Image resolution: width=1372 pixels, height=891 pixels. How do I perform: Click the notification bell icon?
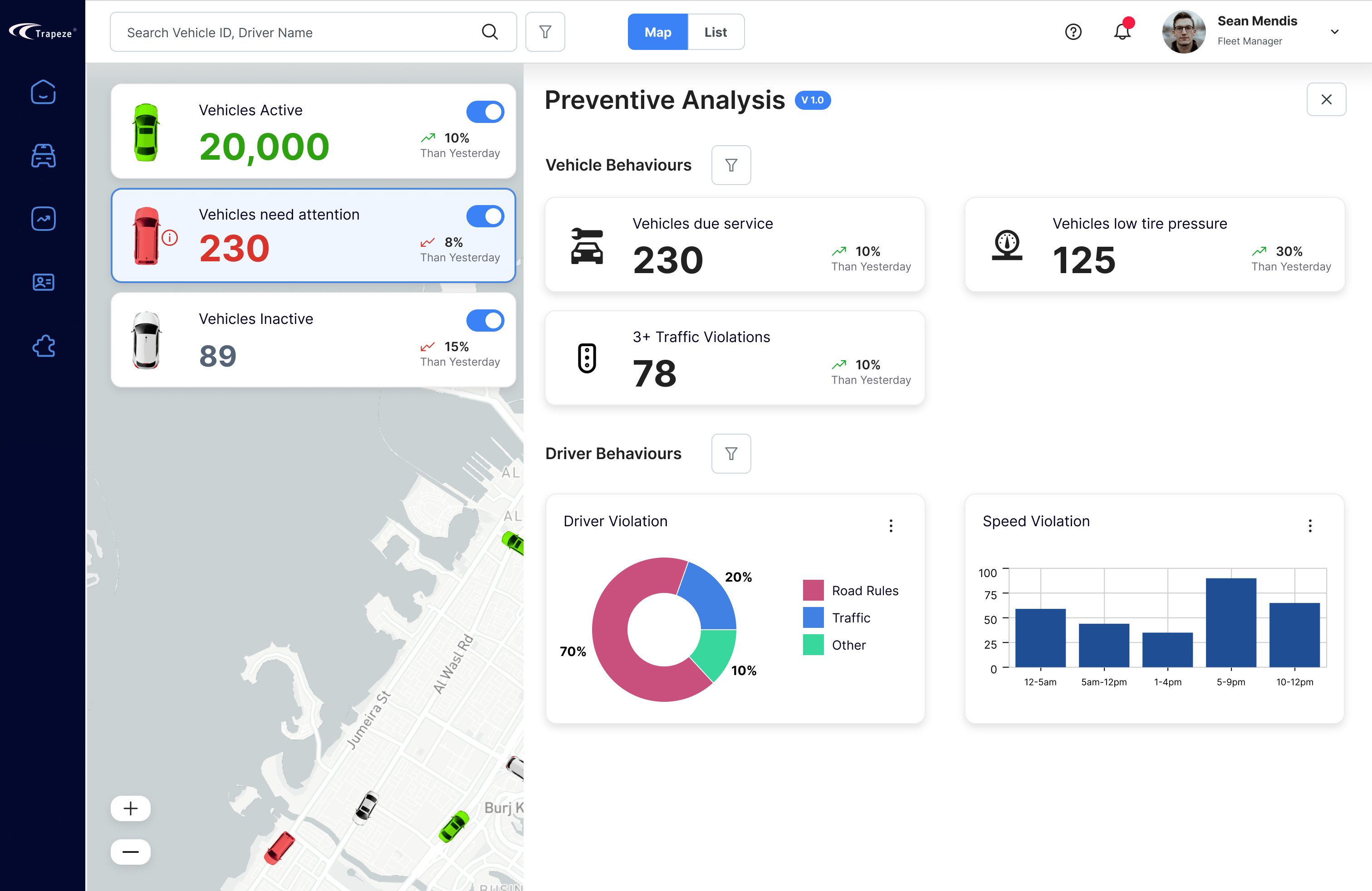point(1122,32)
